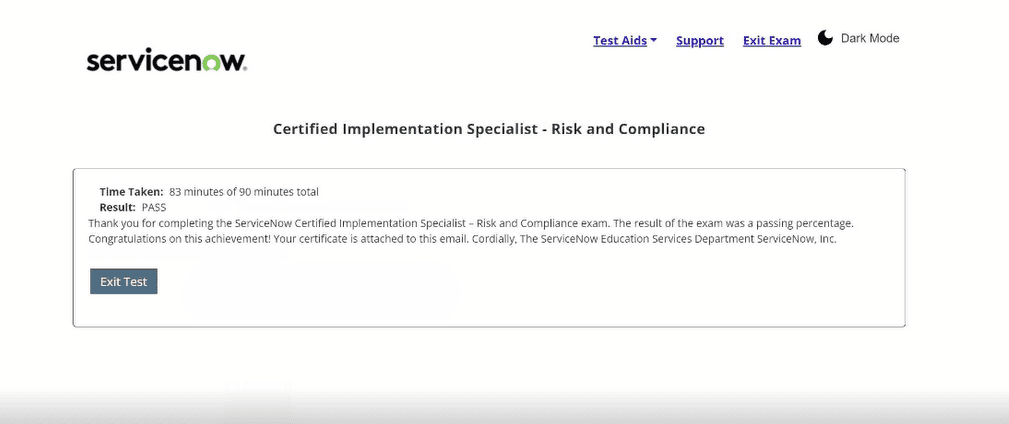Screen dimensions: 1009x424
Task: Toggle Dark Mode via the moon icon
Action: (825, 39)
